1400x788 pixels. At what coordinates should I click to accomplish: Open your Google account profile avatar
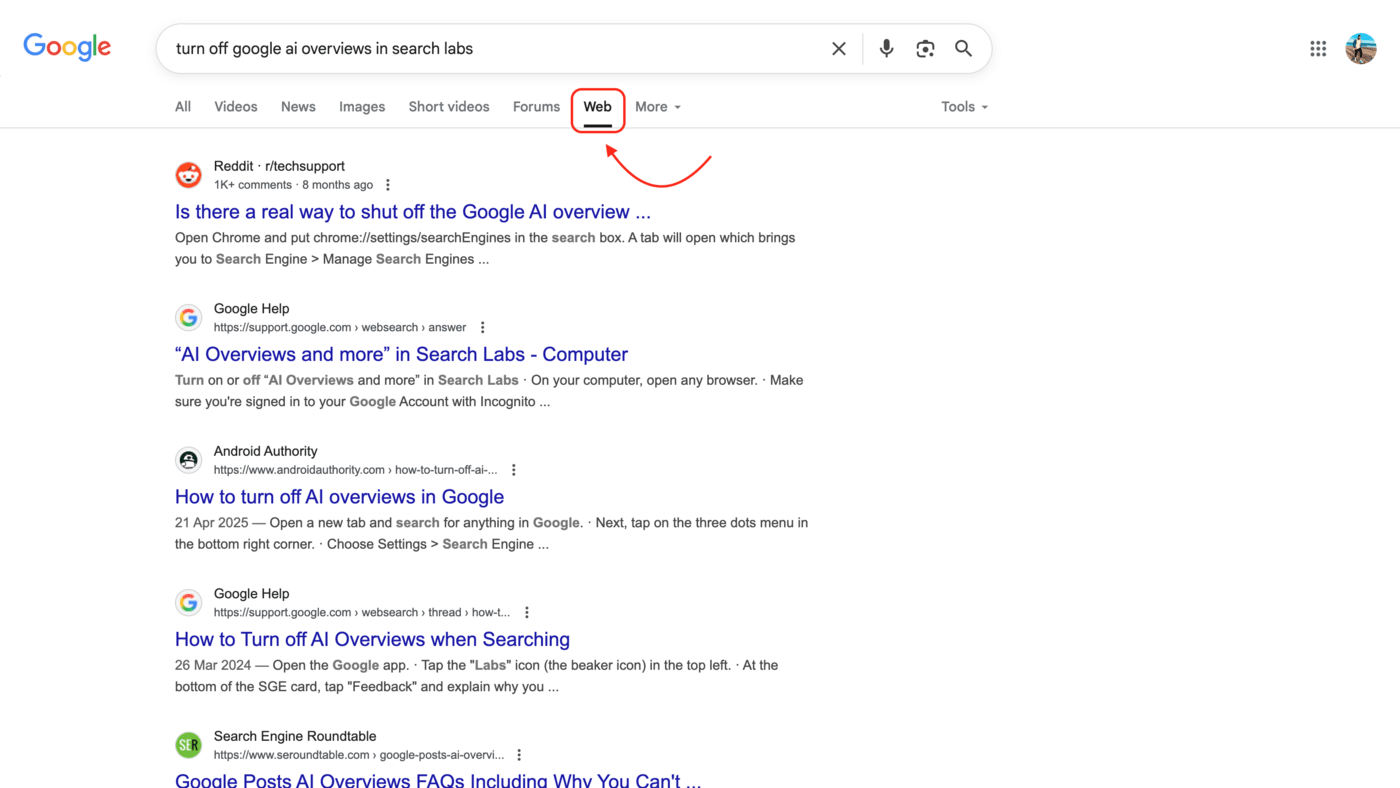click(1361, 48)
